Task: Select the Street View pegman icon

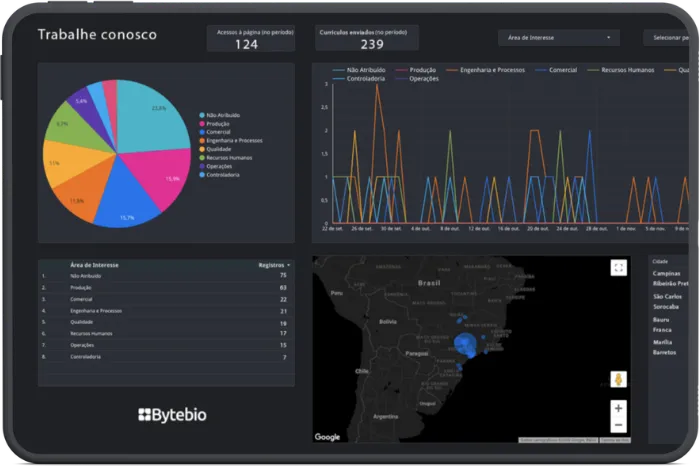Action: click(618, 379)
